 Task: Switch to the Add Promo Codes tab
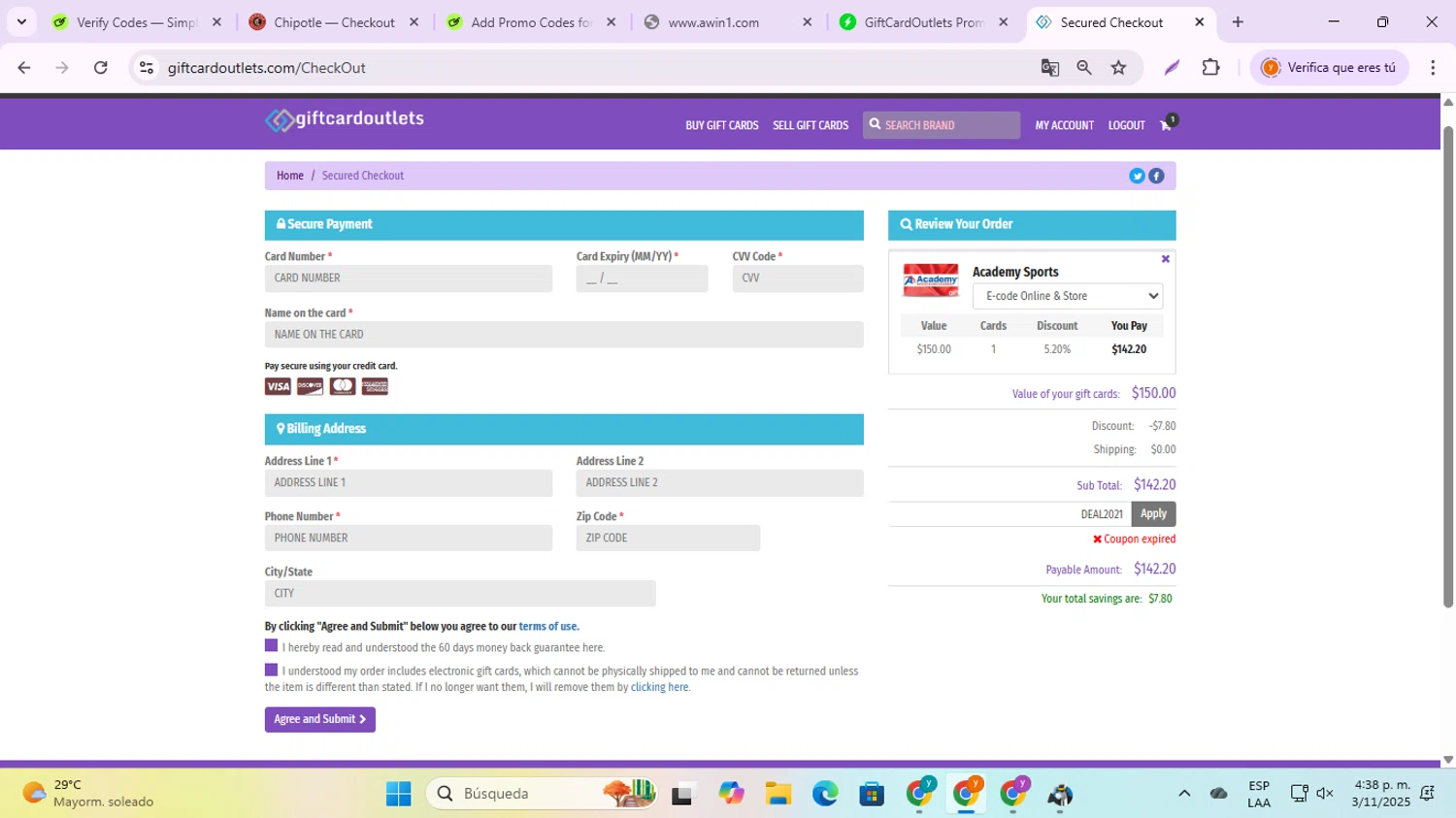click(531, 22)
